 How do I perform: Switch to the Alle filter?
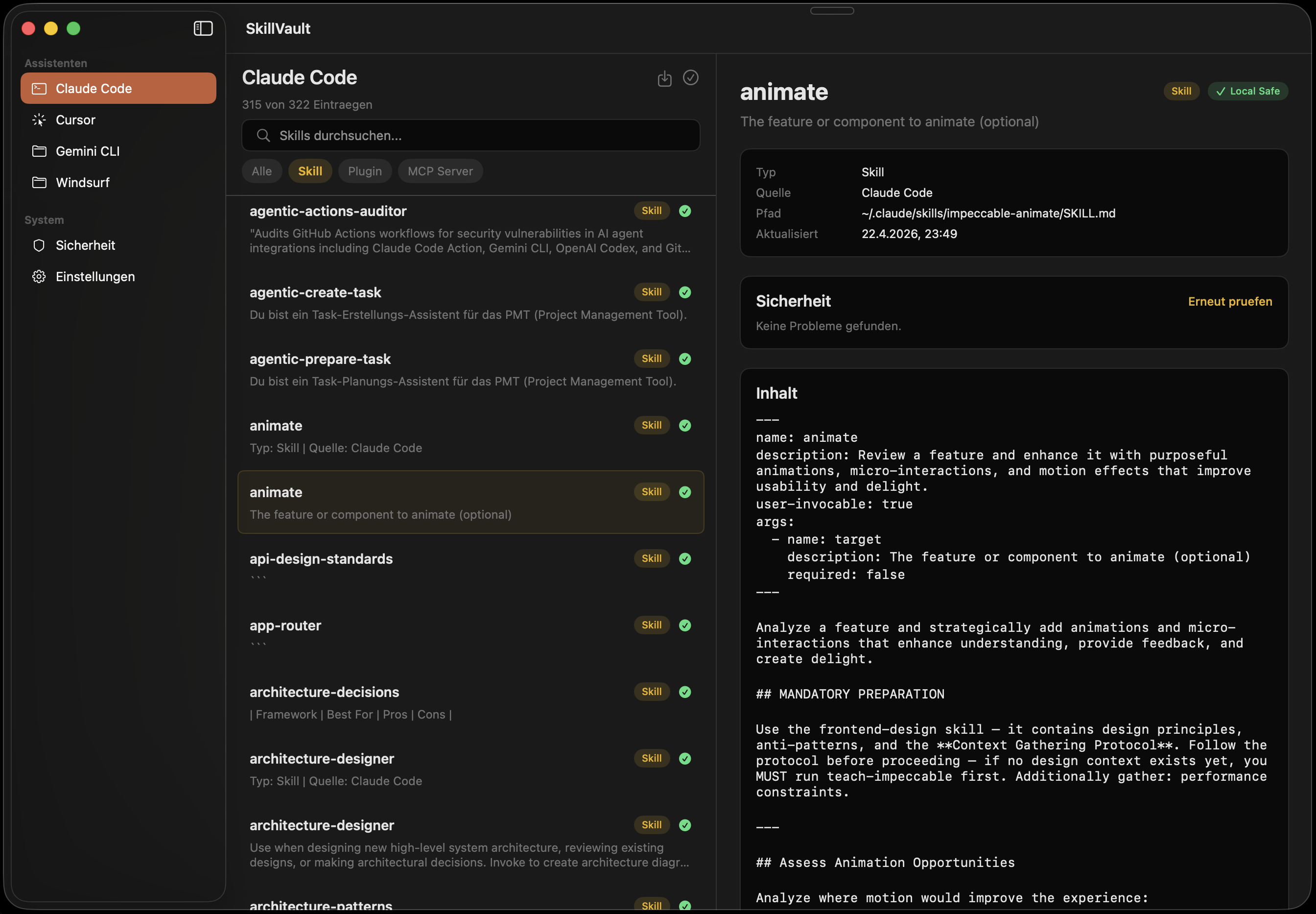click(x=261, y=170)
